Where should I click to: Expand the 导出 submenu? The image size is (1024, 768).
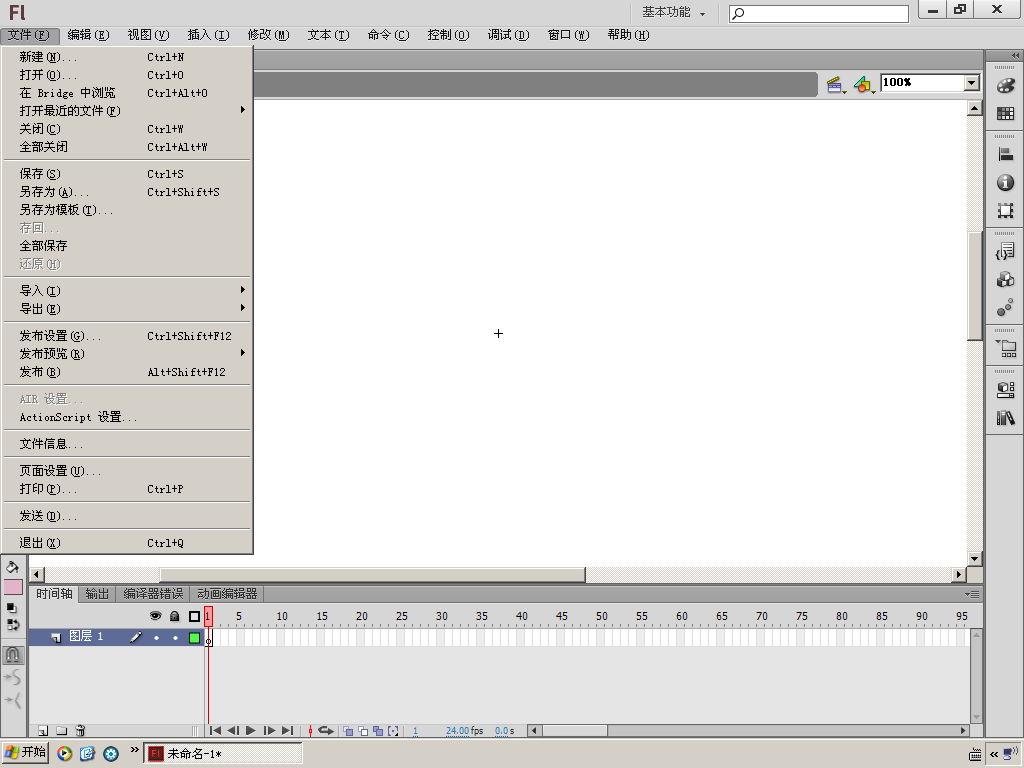pyautogui.click(x=128, y=309)
